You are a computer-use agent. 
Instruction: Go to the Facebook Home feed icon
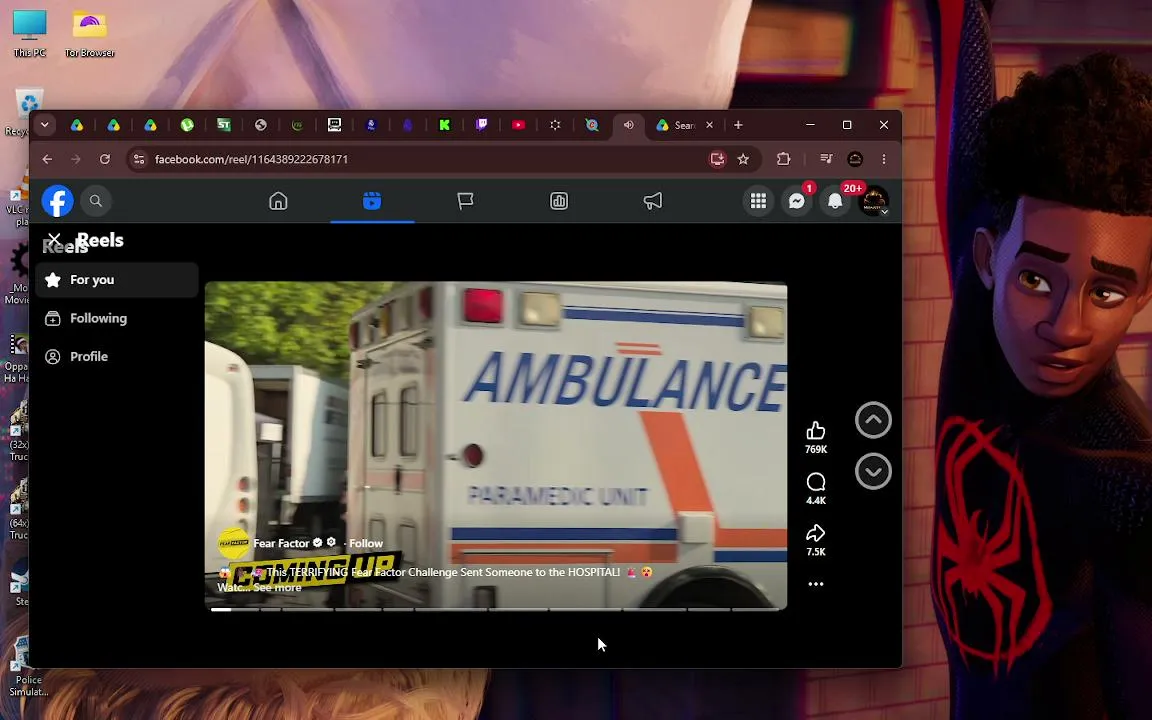click(x=278, y=201)
